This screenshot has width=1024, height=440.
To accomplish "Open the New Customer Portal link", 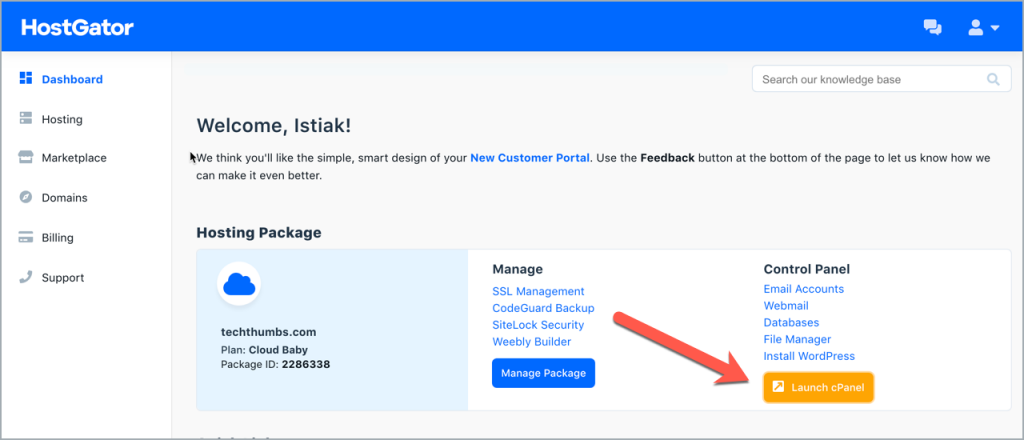I will click(x=530, y=158).
